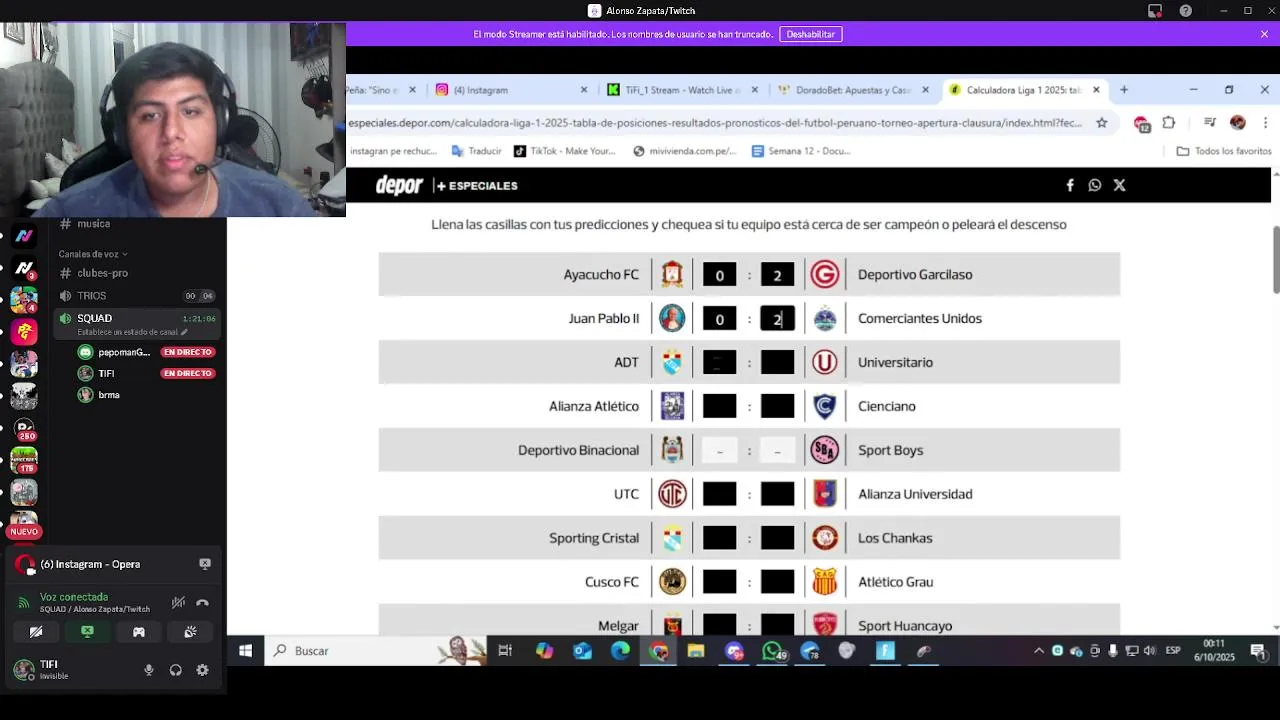Switch to the Instagram browser tab
The image size is (1280, 720).
pyautogui.click(x=510, y=90)
